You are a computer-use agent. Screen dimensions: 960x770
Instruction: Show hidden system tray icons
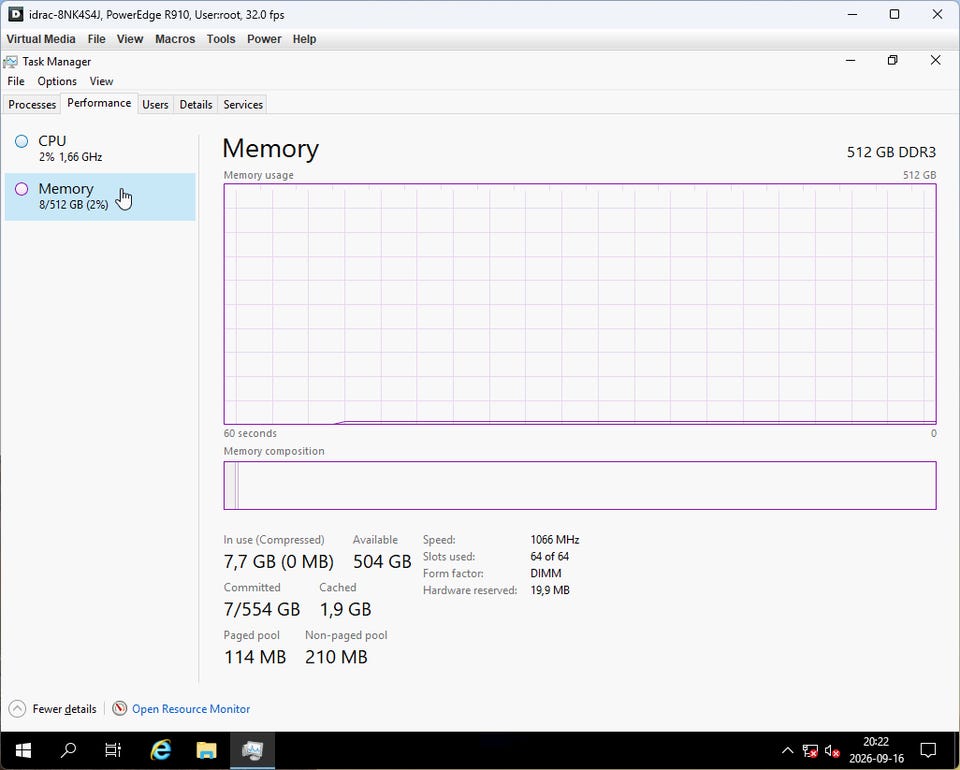(787, 750)
